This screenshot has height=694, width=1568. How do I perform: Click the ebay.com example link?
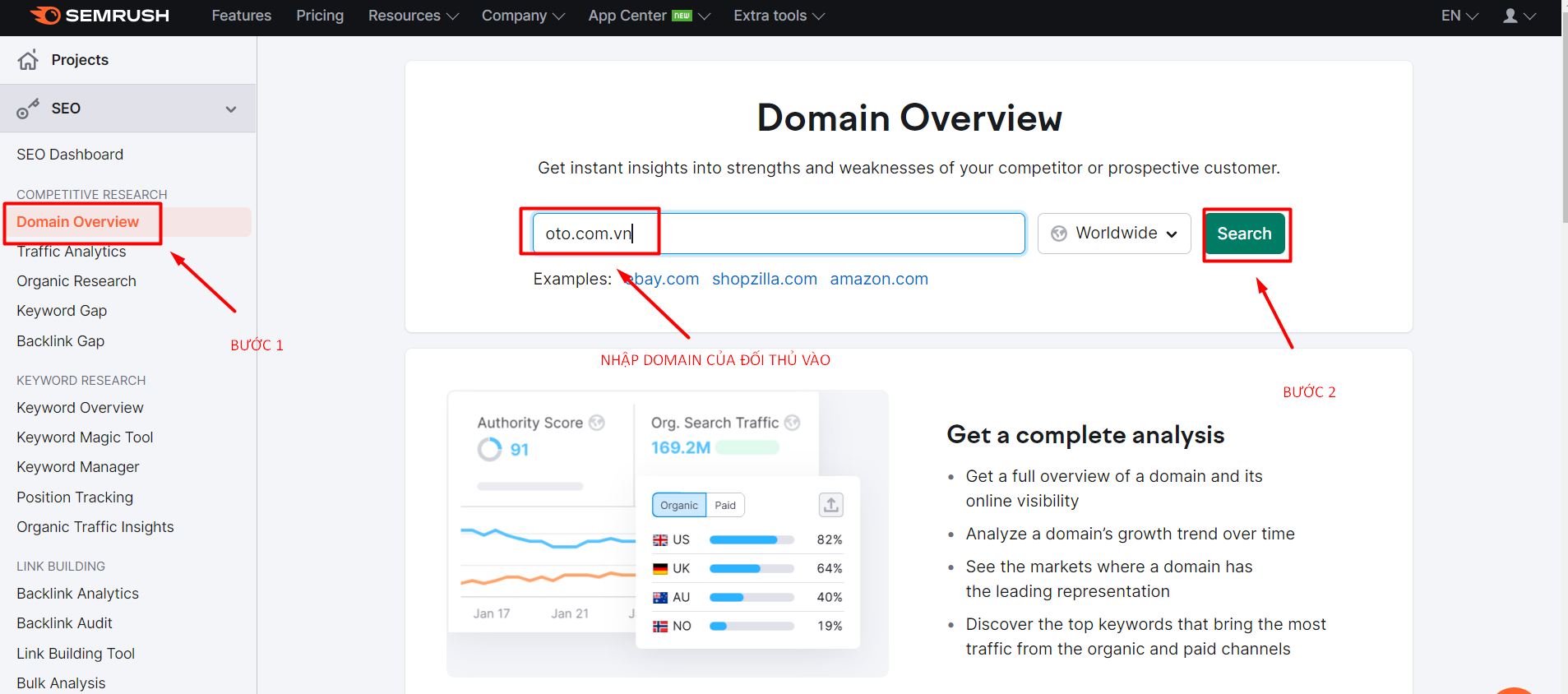coord(663,279)
